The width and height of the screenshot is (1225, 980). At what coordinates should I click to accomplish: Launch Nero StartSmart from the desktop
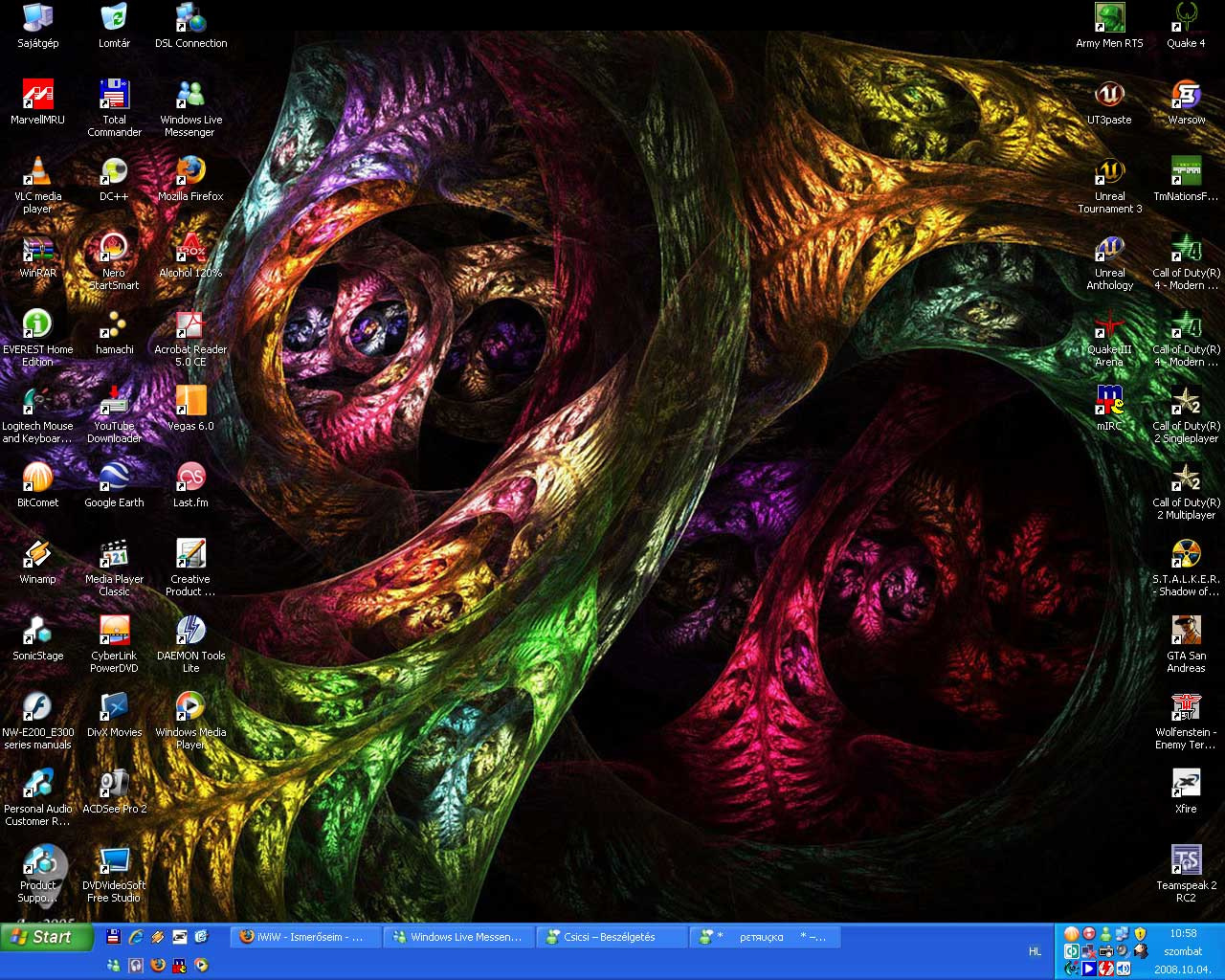tap(115, 261)
